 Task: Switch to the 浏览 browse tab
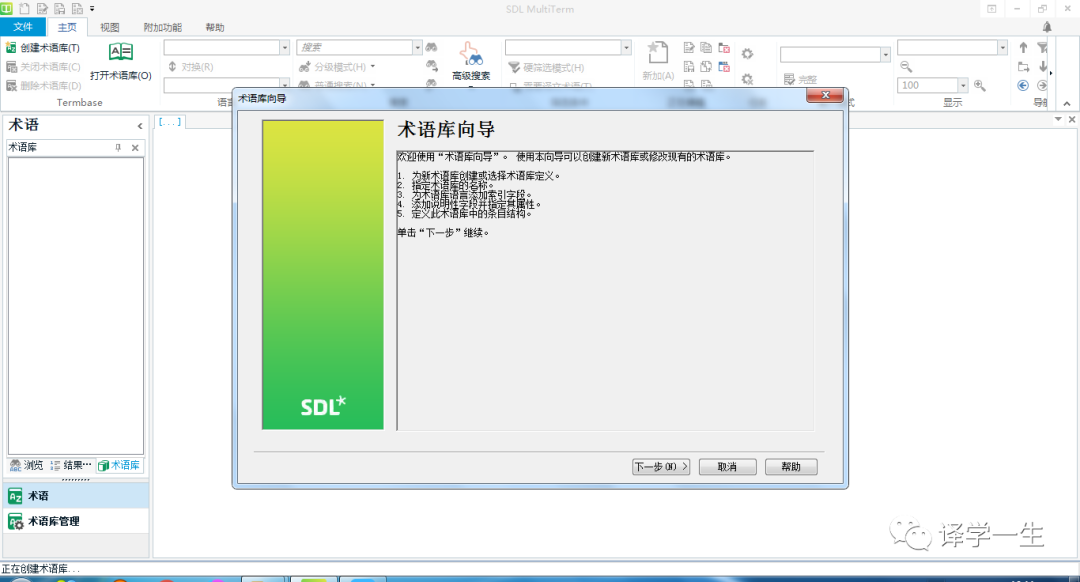(27, 466)
